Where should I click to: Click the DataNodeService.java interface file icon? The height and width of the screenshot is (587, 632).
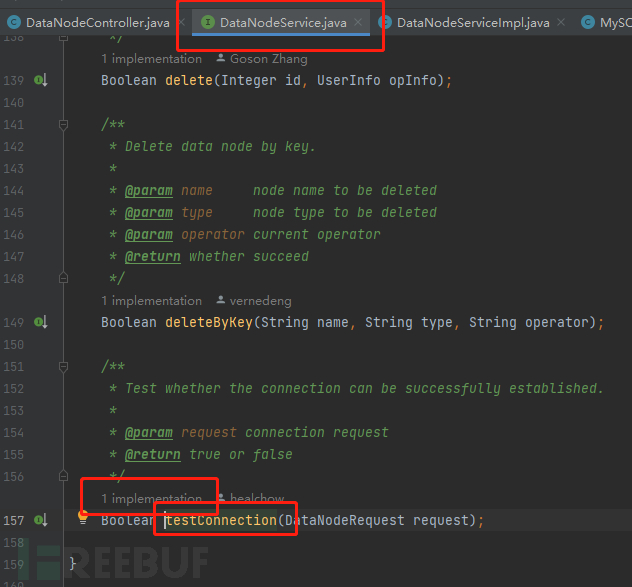click(207, 21)
